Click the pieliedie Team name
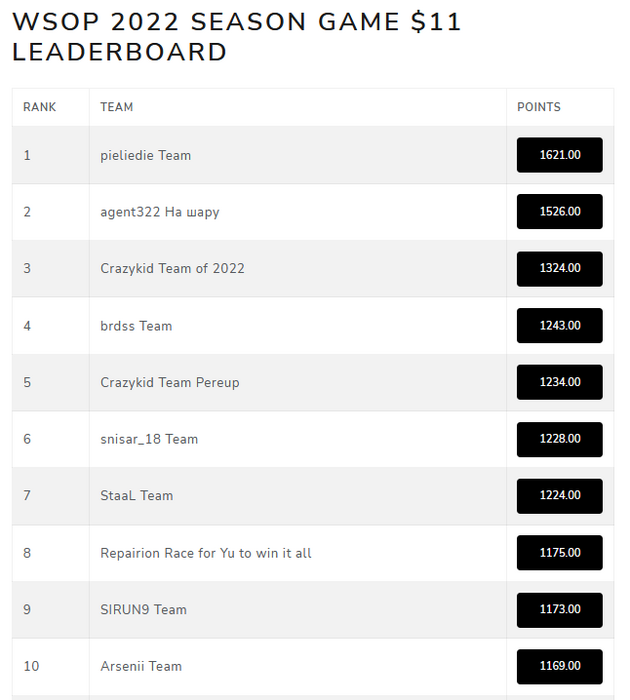Image resolution: width=630 pixels, height=700 pixels. (x=146, y=155)
